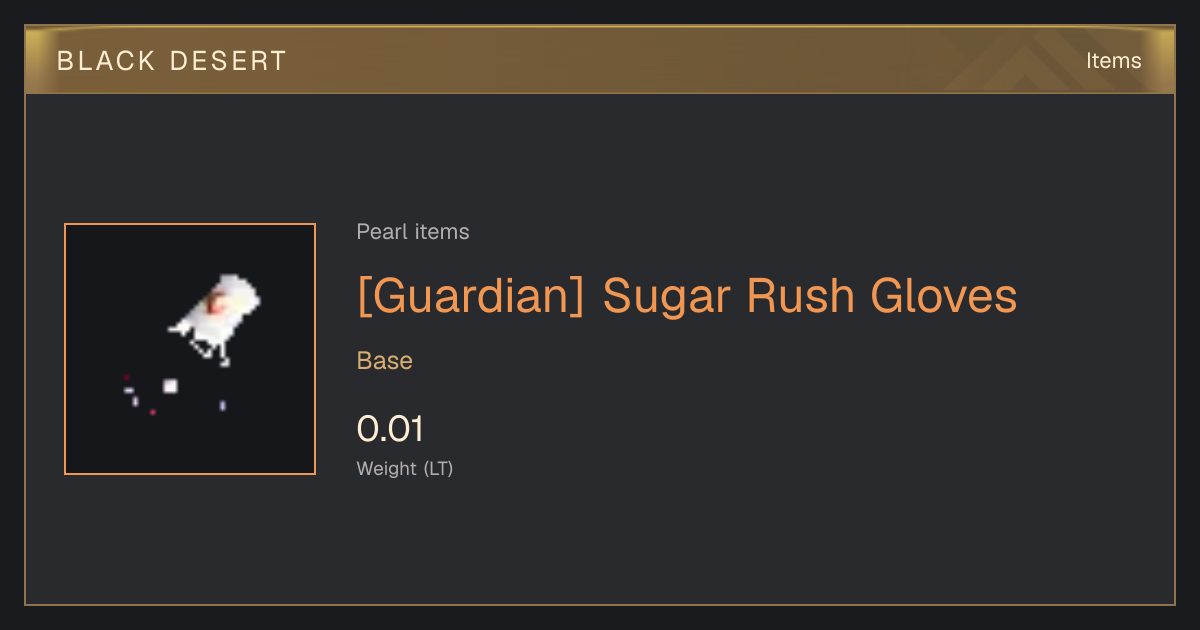Screen dimensions: 1200x630
Task: Click the small blue speck in thumbnail
Action: (222, 405)
